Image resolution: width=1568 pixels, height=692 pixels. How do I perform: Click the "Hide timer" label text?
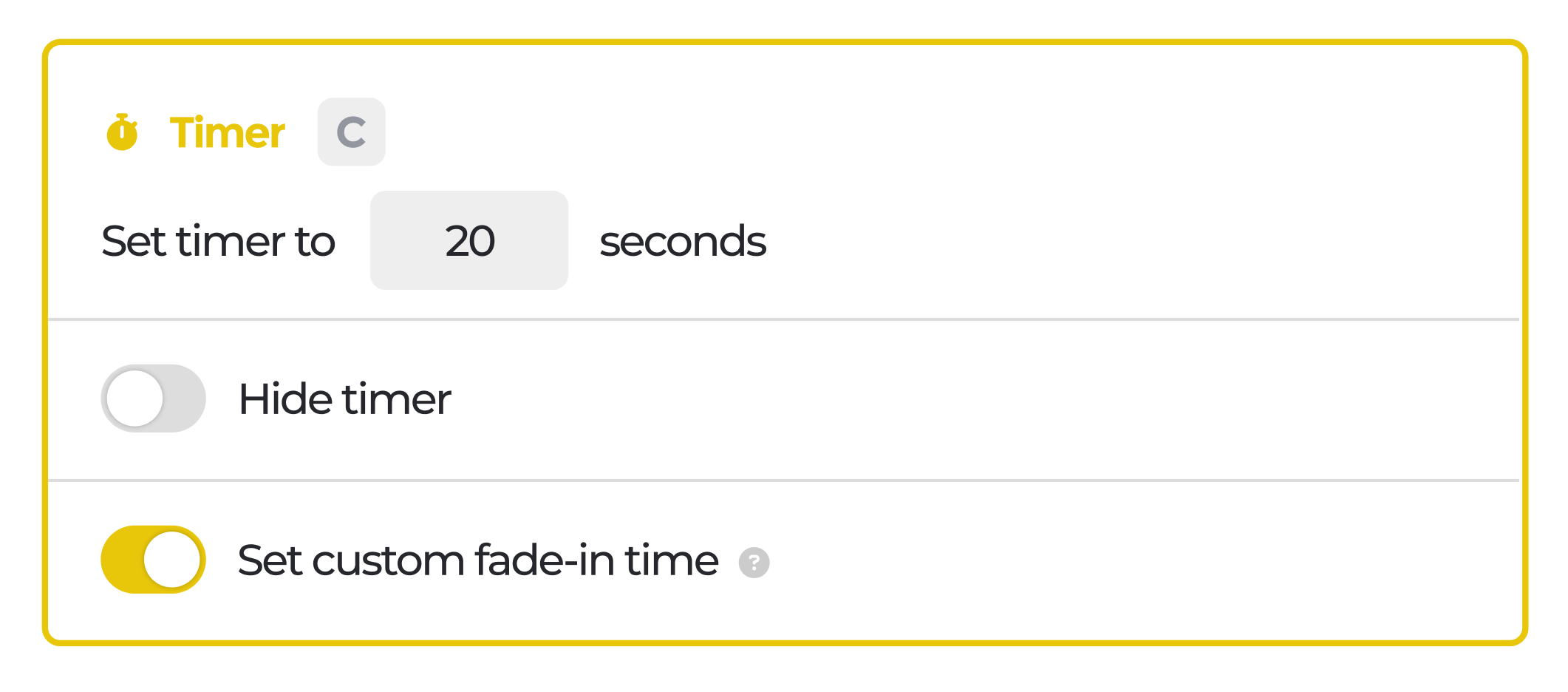tap(344, 399)
